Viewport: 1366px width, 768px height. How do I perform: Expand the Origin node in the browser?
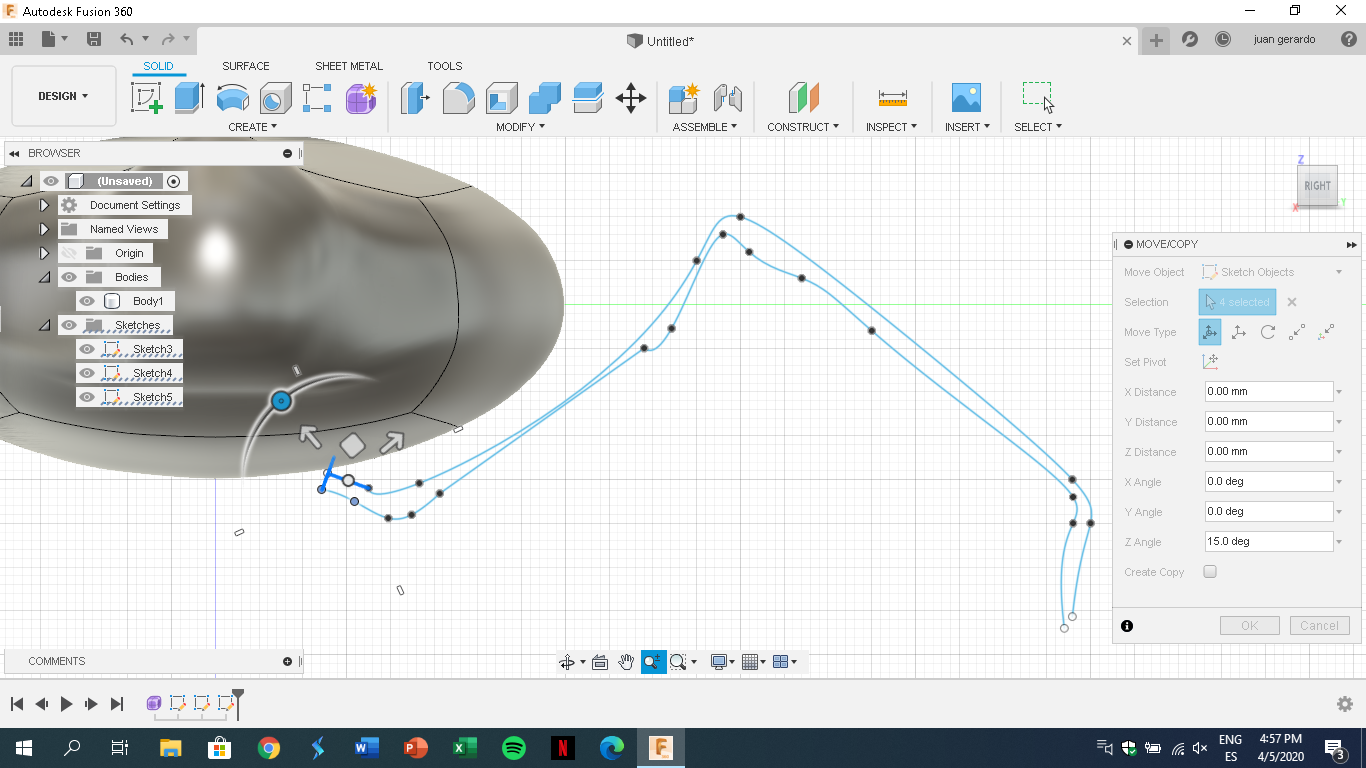44,252
